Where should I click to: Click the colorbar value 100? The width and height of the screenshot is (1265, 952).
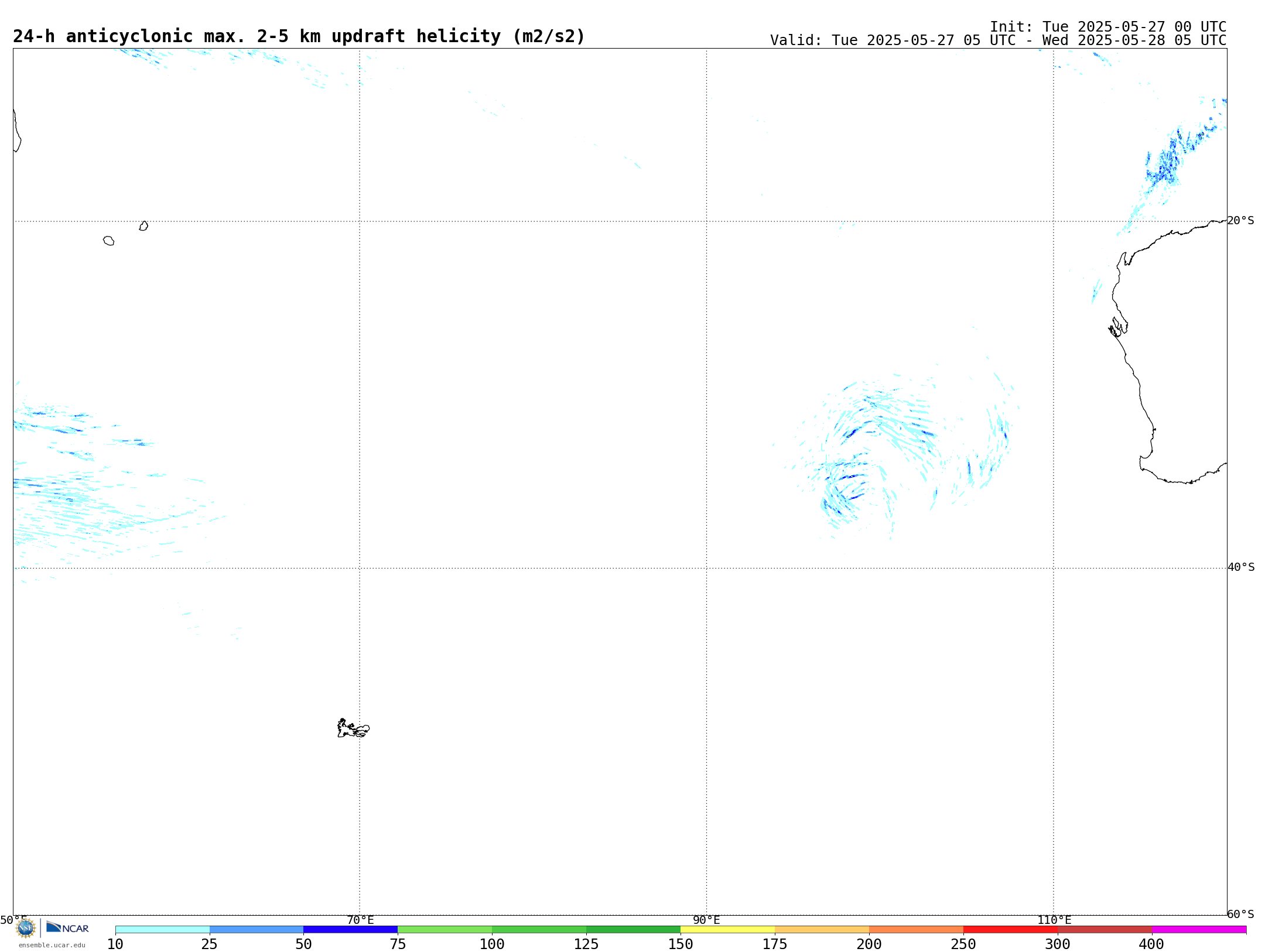pos(492,944)
